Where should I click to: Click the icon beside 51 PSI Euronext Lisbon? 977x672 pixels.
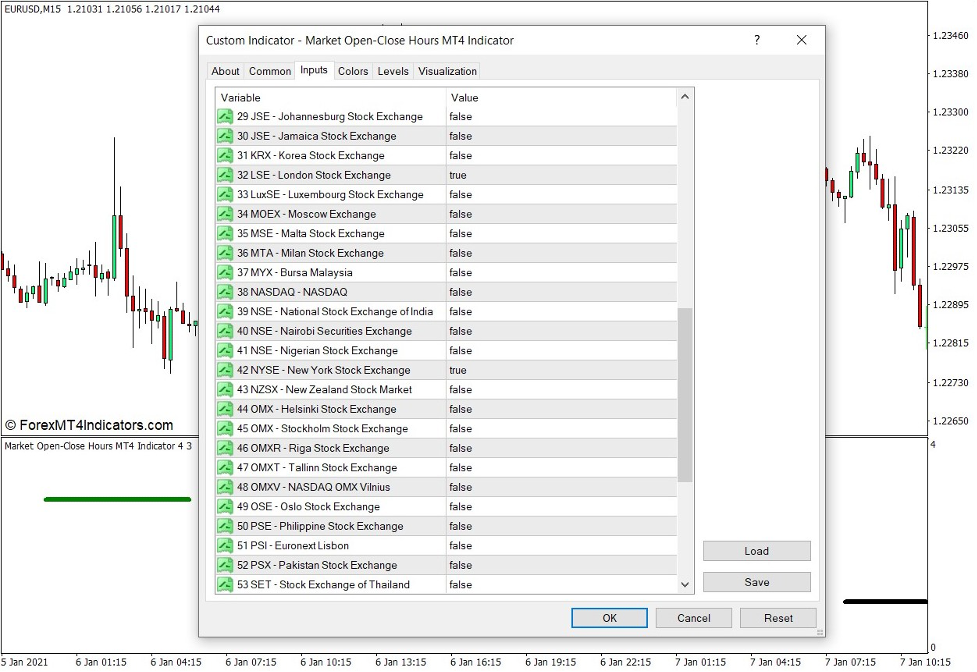pyautogui.click(x=225, y=546)
